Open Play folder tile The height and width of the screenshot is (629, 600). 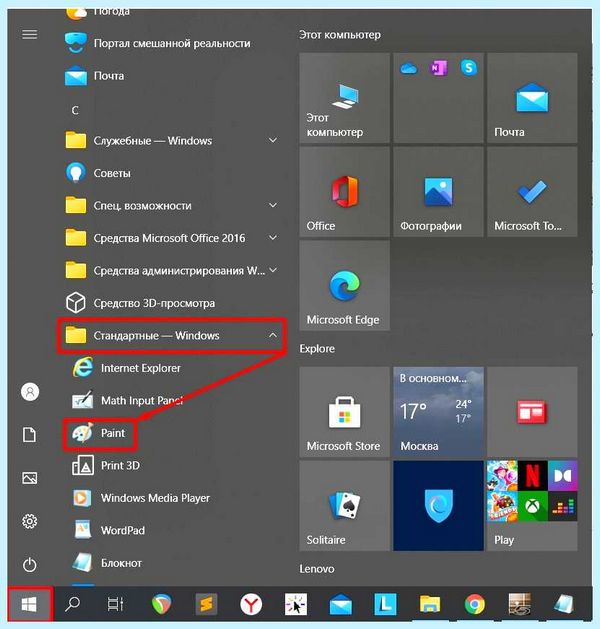[532, 506]
